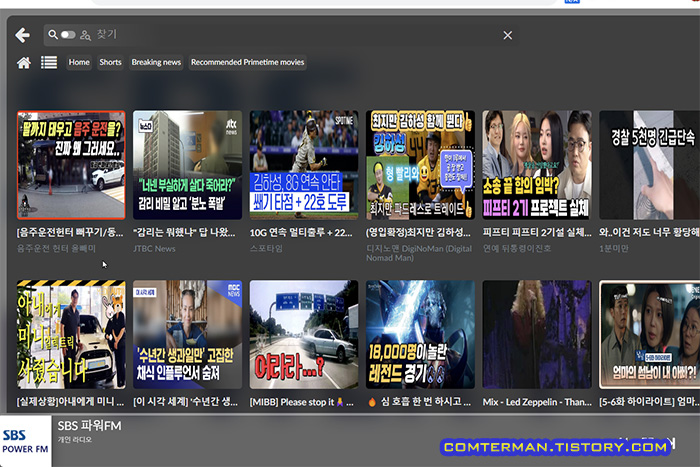Click the 'SBS 파워FM' station name
The width and height of the screenshot is (700, 467).
[x=89, y=426]
